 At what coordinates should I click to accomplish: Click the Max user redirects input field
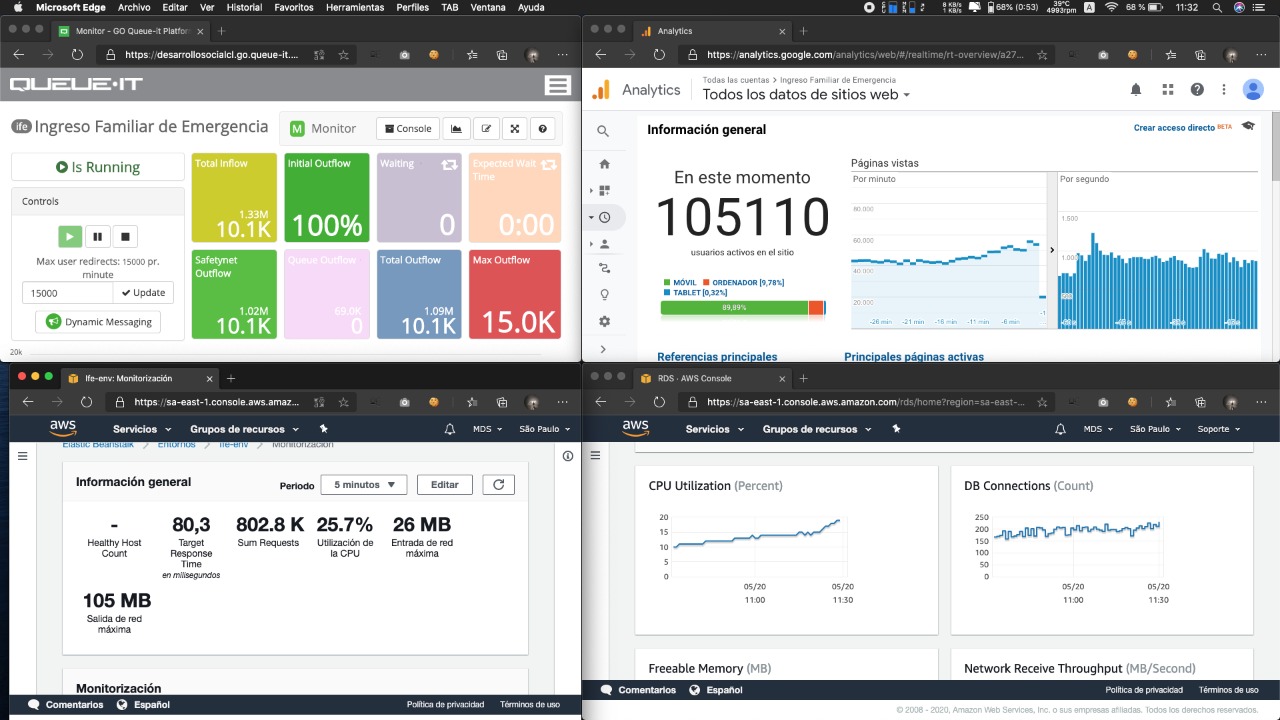pyautogui.click(x=67, y=293)
